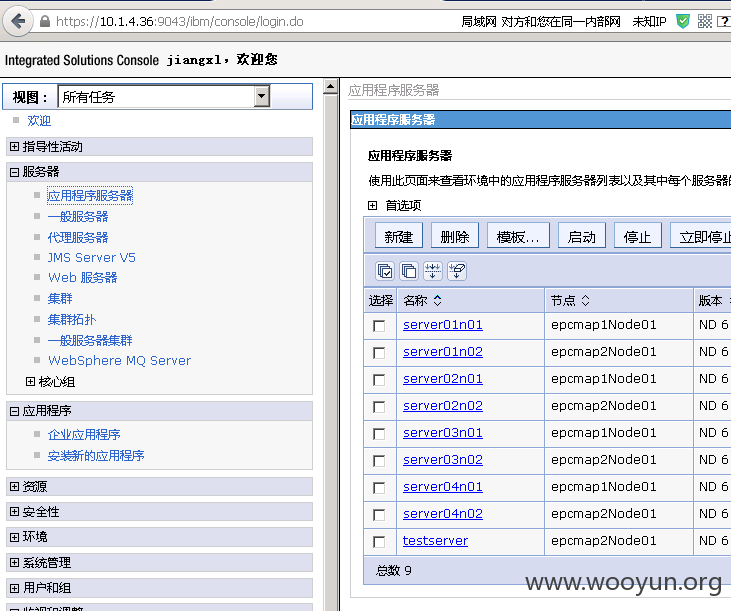Expand the 首选项 preferences section
This screenshot has width=731, height=611.
click(x=372, y=206)
